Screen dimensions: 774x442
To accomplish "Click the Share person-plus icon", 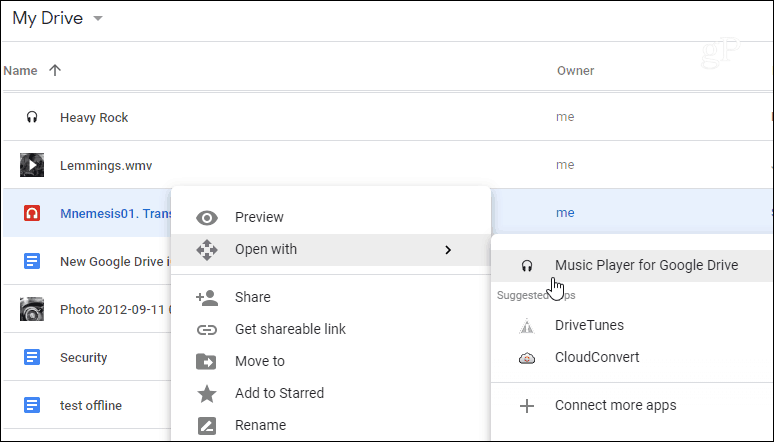I will [x=207, y=297].
